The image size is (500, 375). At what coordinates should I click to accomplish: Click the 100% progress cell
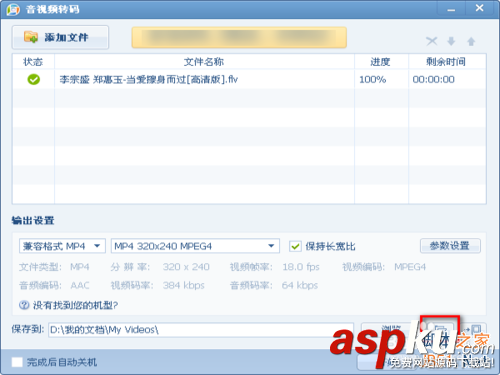point(381,79)
